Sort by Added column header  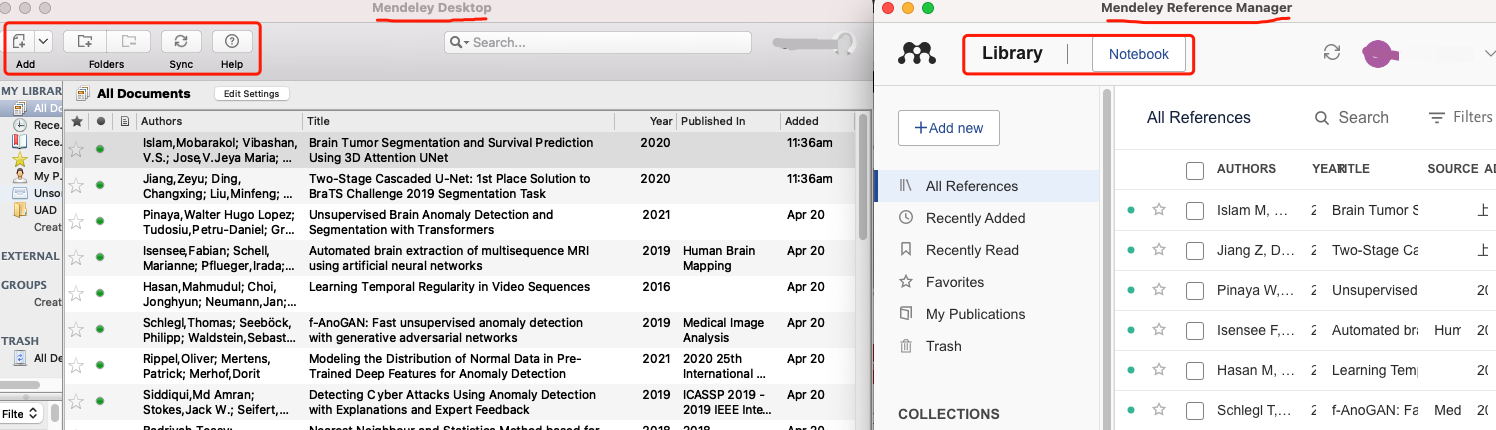coord(817,121)
